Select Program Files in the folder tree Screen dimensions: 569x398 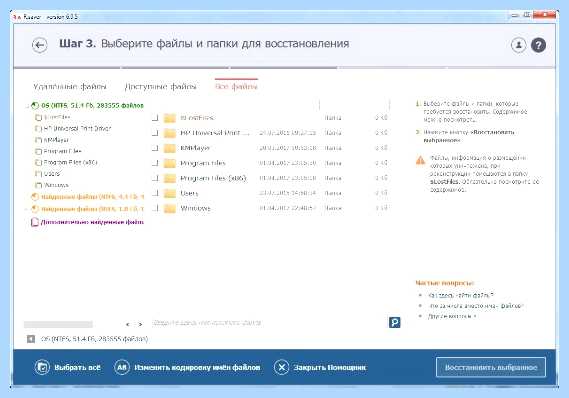[62, 151]
